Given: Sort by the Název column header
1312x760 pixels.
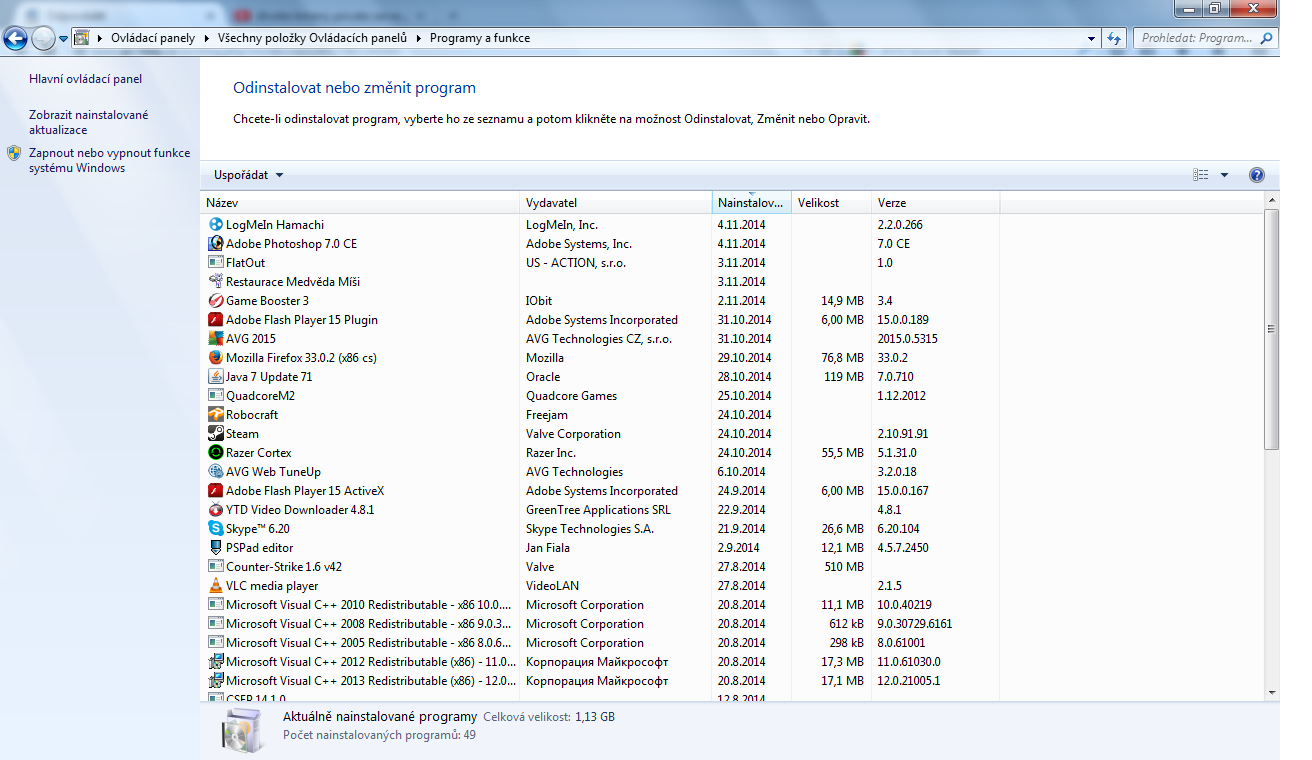Looking at the screenshot, I should [360, 203].
